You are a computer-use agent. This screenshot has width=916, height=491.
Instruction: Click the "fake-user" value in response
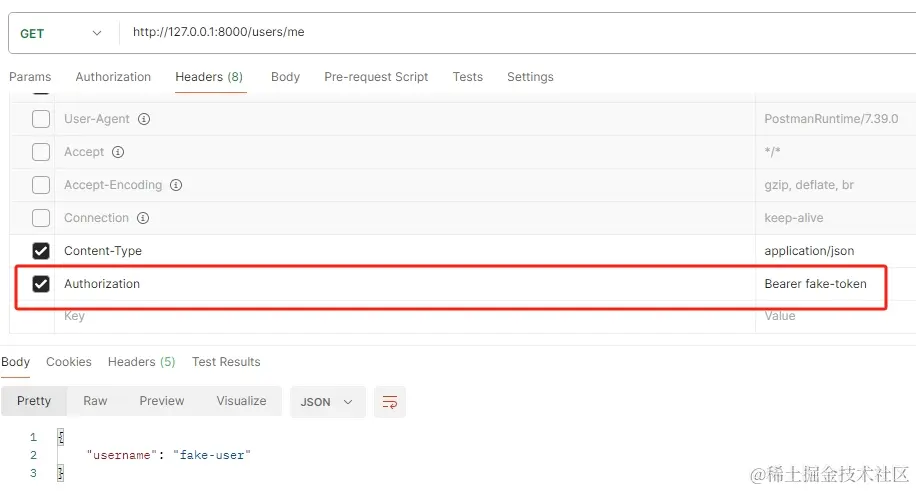211,455
